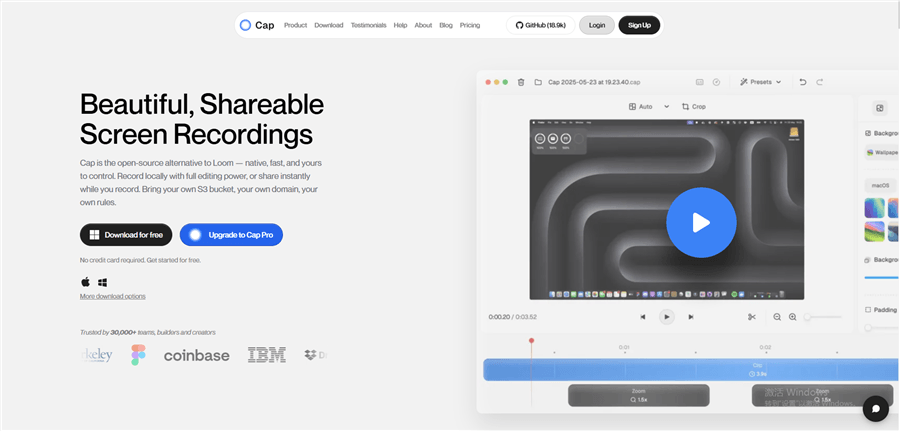Click the Login button
The height and width of the screenshot is (431, 900).
click(597, 25)
